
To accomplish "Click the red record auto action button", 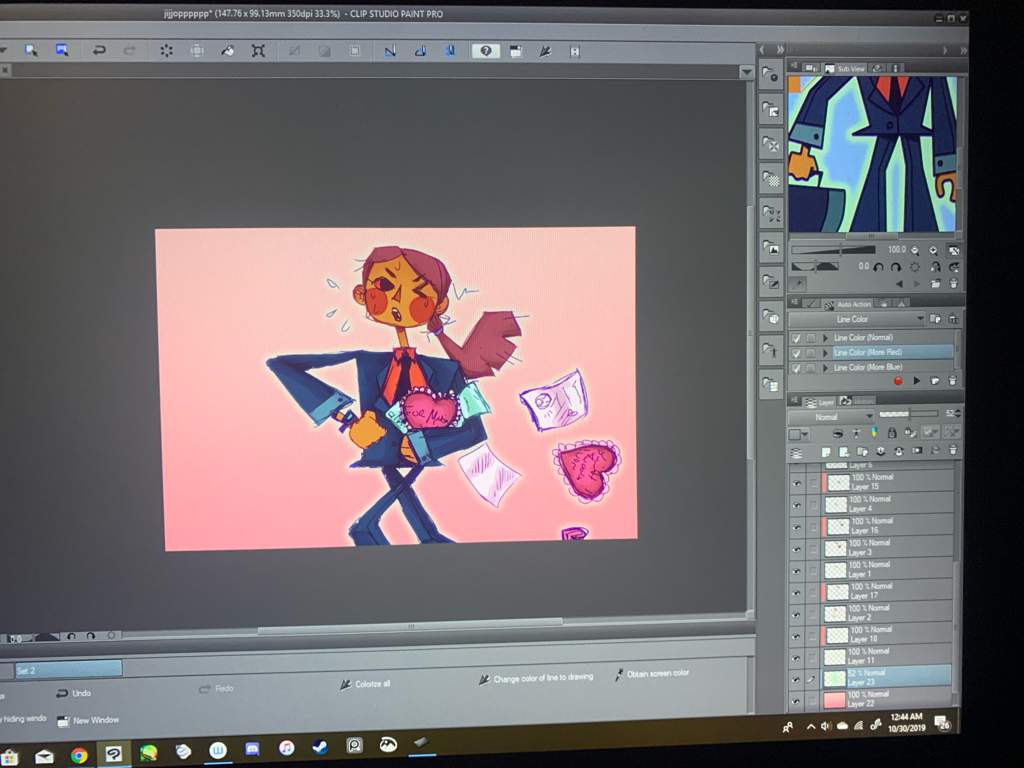I will coord(897,381).
